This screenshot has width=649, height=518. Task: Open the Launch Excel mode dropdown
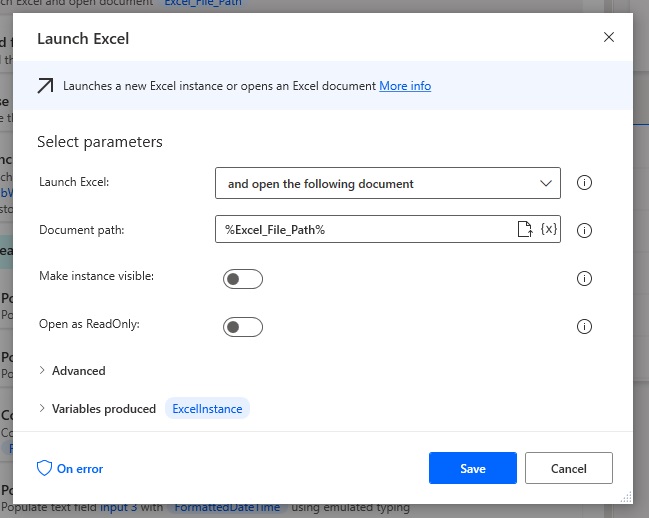click(388, 183)
